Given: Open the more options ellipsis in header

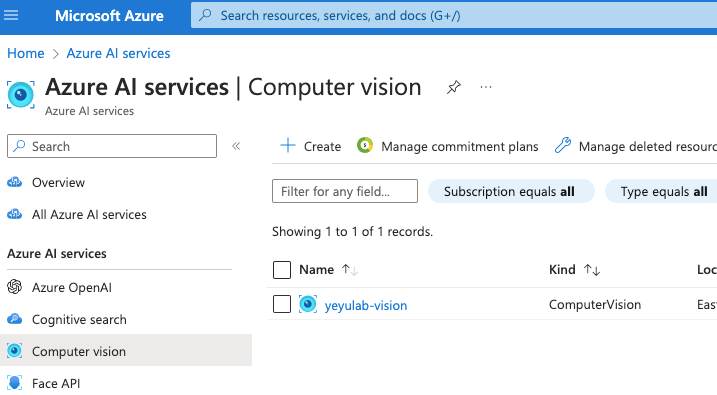Looking at the screenshot, I should [486, 87].
